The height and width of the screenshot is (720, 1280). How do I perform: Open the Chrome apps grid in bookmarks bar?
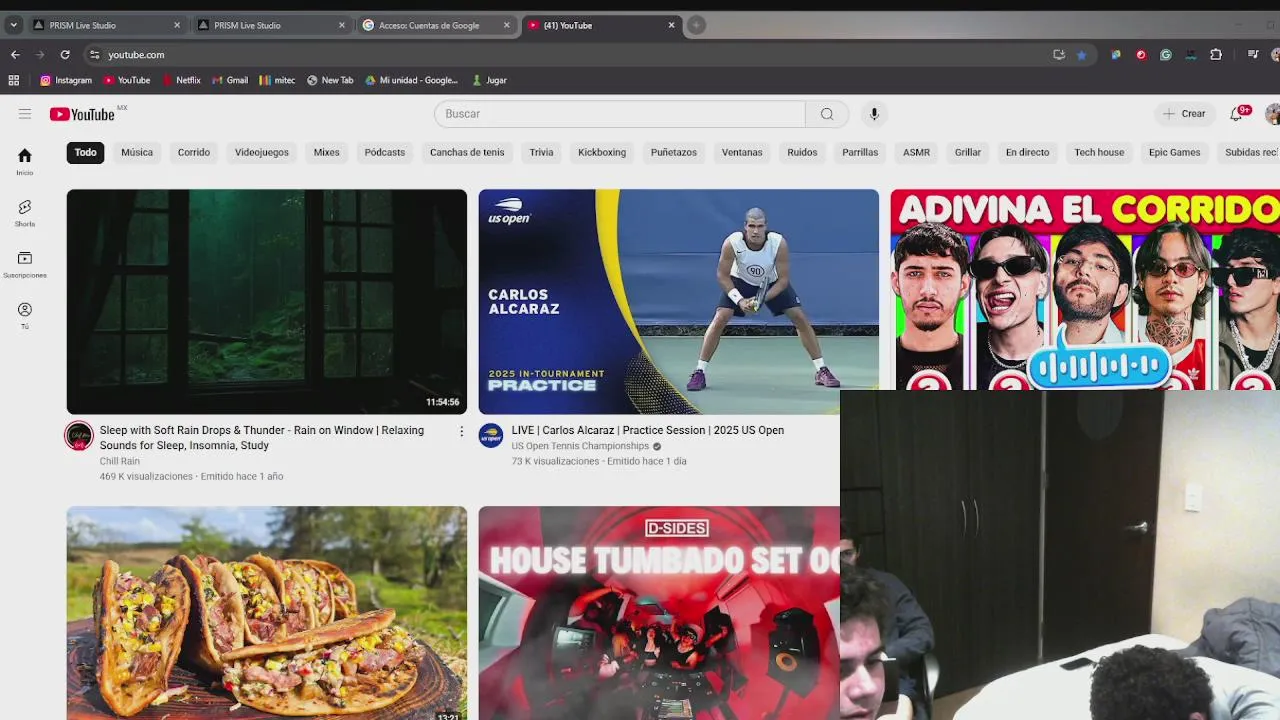pos(14,80)
